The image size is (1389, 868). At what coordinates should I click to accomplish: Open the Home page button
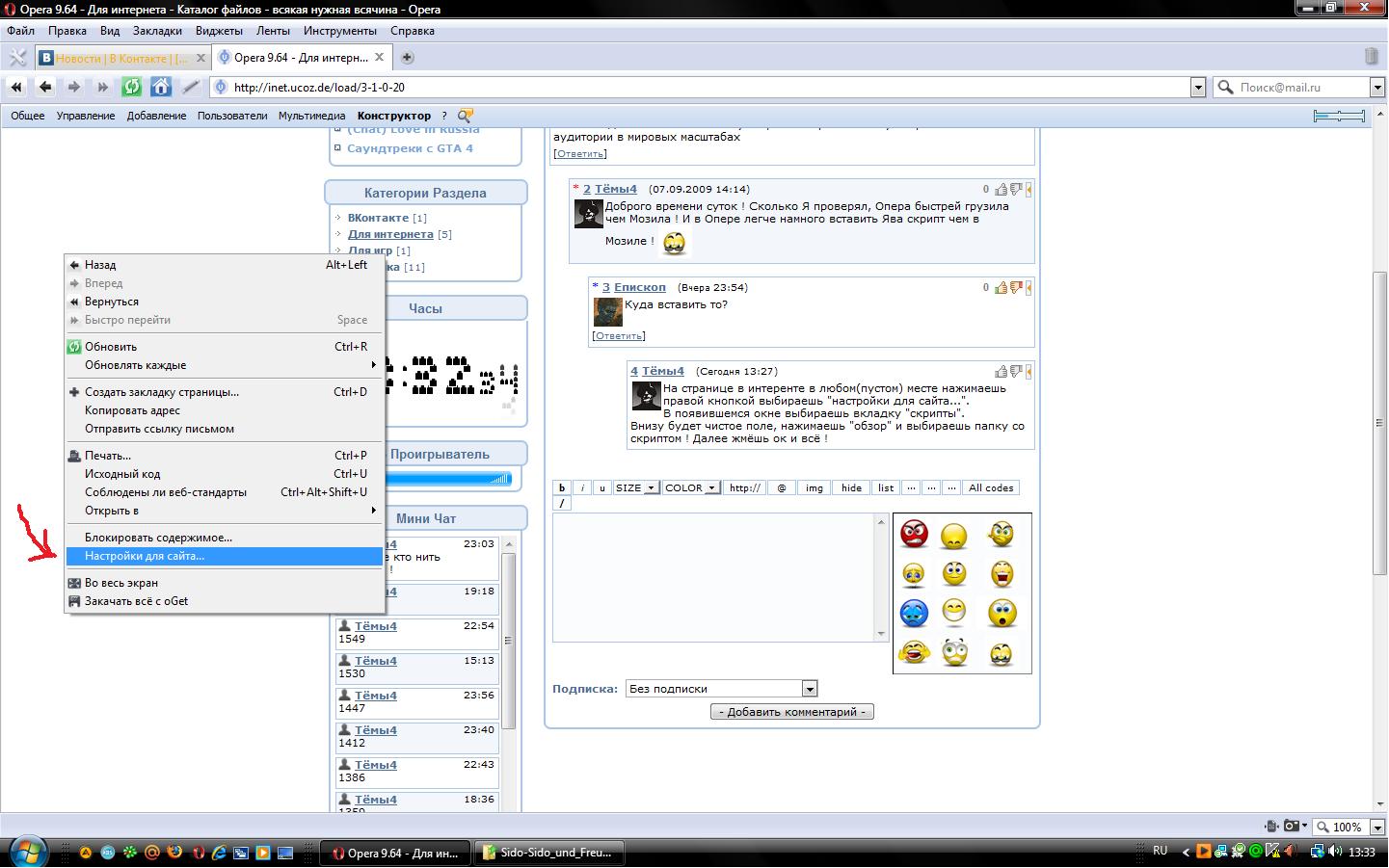click(161, 87)
